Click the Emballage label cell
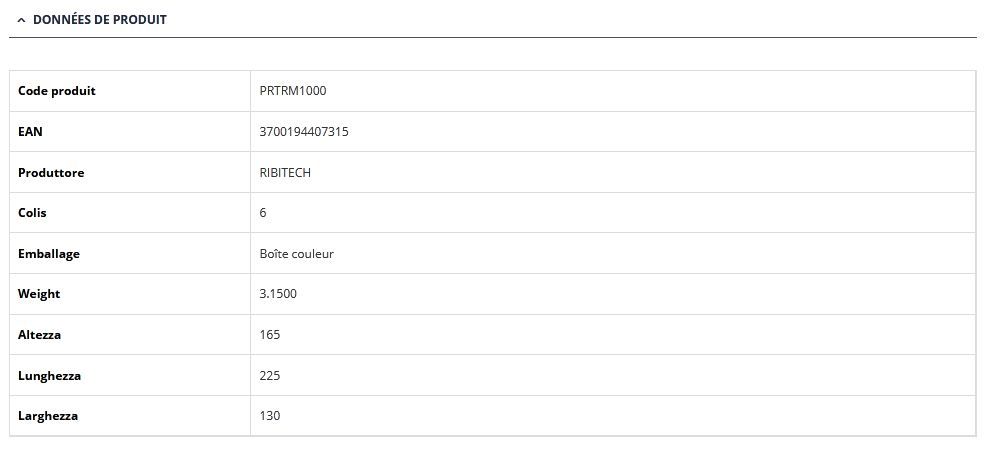 tap(49, 254)
